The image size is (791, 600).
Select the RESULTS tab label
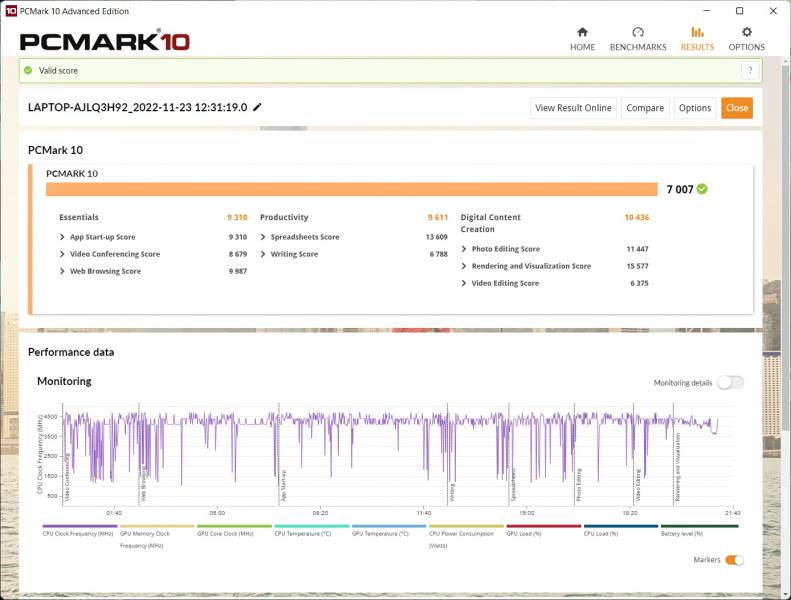pos(697,47)
